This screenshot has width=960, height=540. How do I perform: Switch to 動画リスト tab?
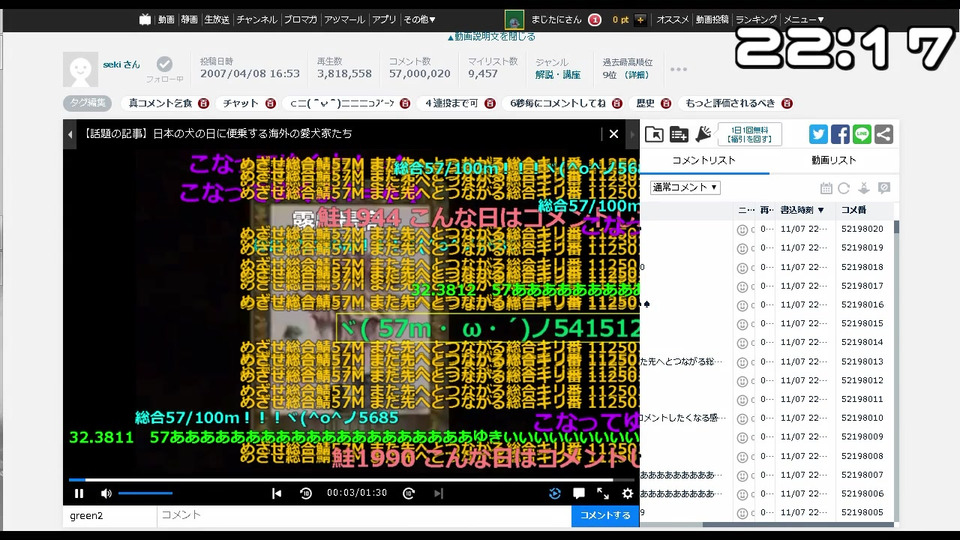[x=833, y=160]
